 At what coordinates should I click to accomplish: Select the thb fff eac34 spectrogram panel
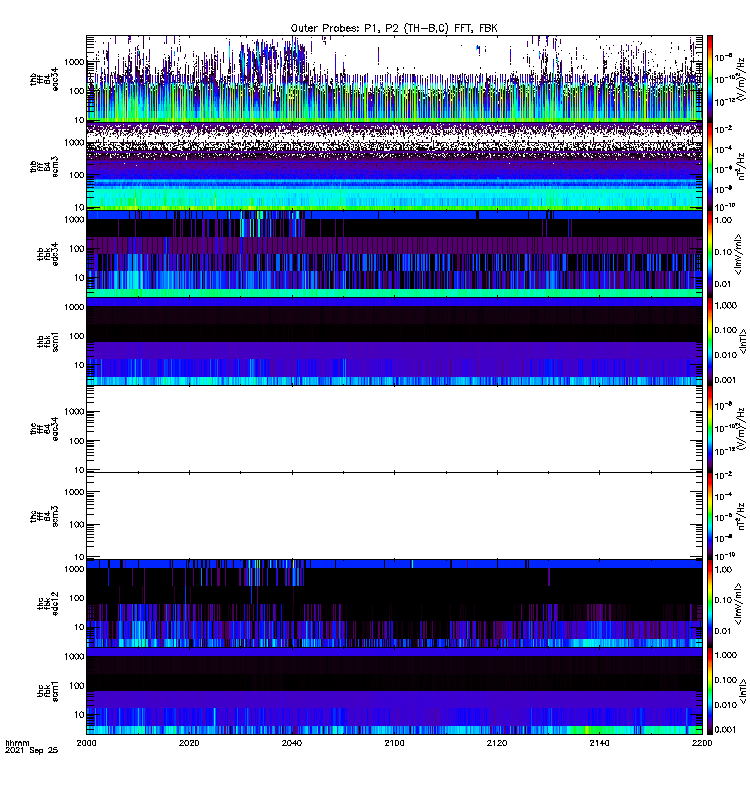tap(394, 79)
